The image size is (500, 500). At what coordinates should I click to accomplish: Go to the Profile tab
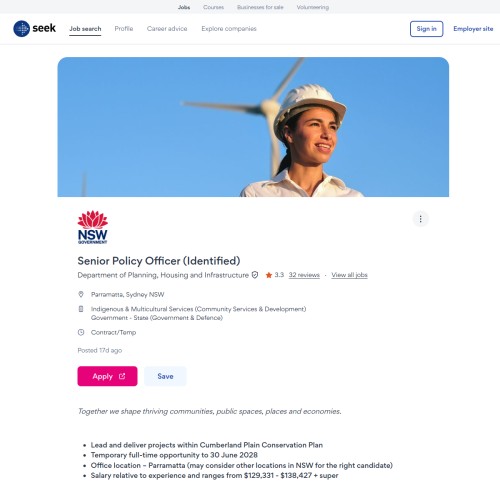click(x=124, y=29)
